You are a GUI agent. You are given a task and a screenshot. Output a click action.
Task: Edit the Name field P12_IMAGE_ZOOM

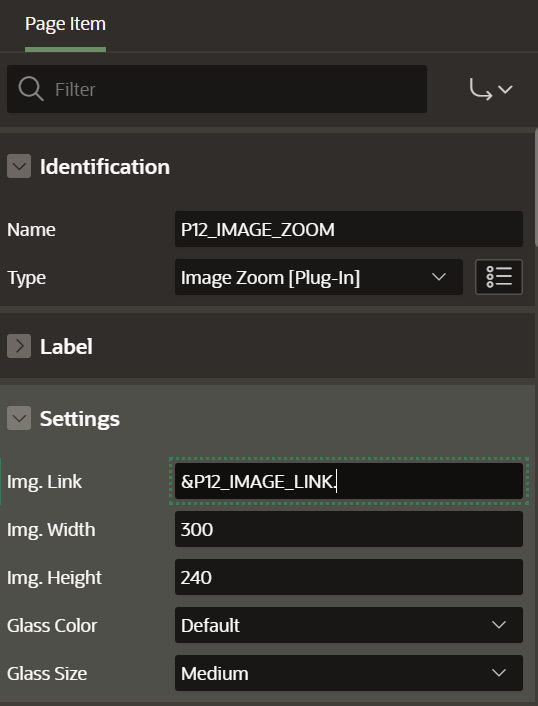click(x=348, y=229)
